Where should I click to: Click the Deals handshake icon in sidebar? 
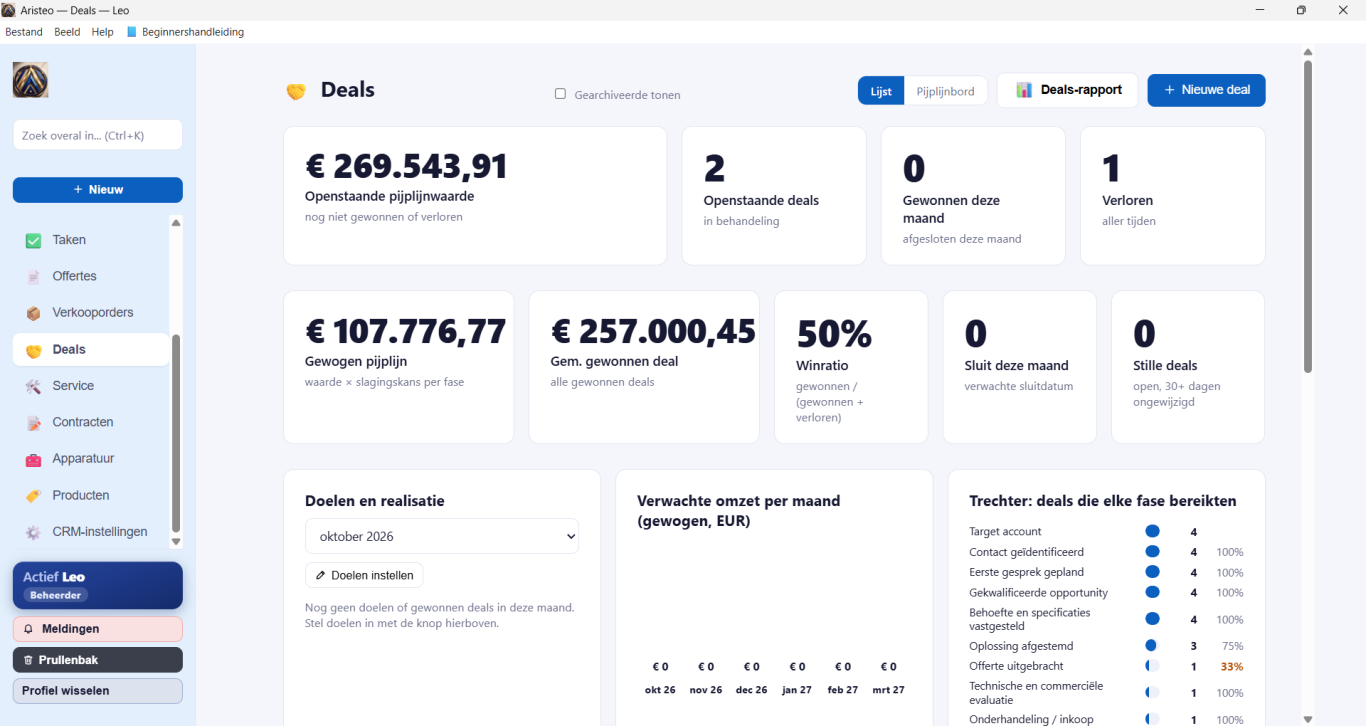tap(33, 350)
